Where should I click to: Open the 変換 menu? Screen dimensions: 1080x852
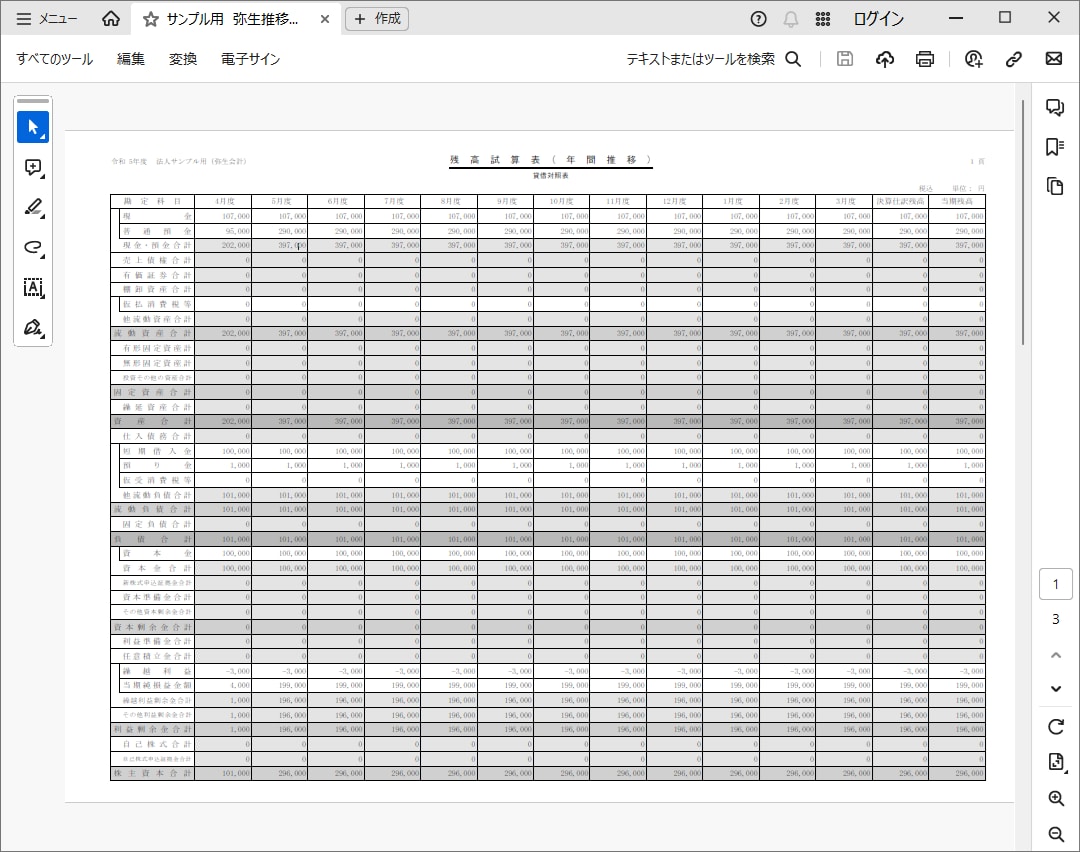(x=183, y=59)
